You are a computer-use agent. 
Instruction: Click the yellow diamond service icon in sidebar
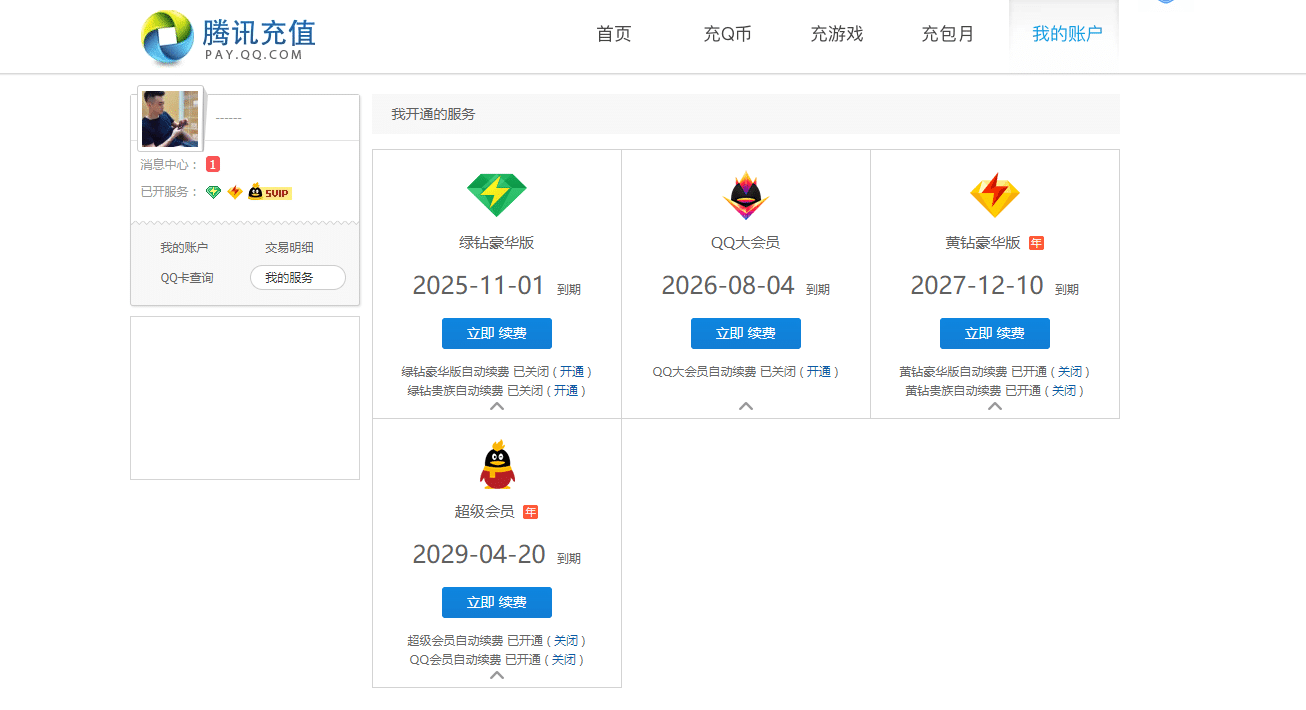point(235,192)
